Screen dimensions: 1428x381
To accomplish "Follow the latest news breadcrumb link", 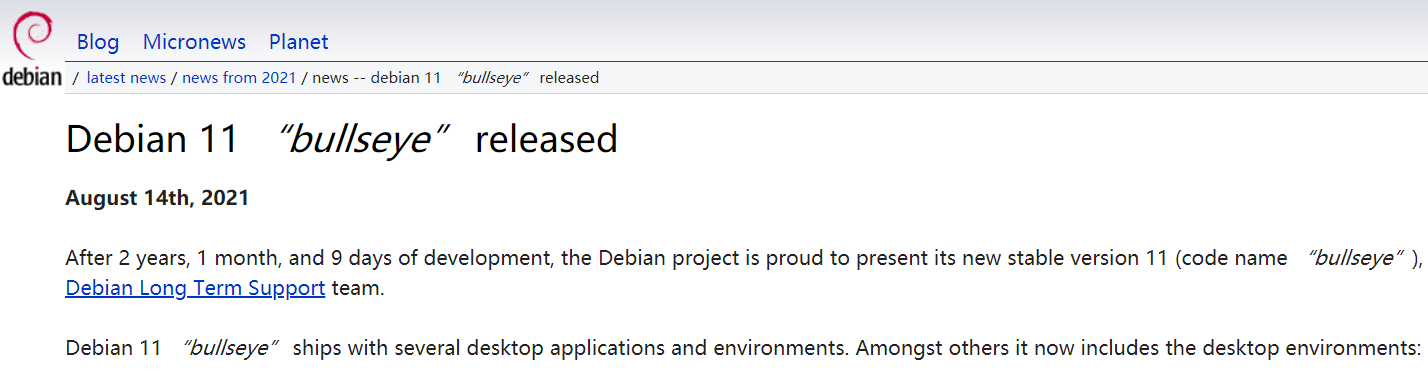I will click(x=126, y=78).
